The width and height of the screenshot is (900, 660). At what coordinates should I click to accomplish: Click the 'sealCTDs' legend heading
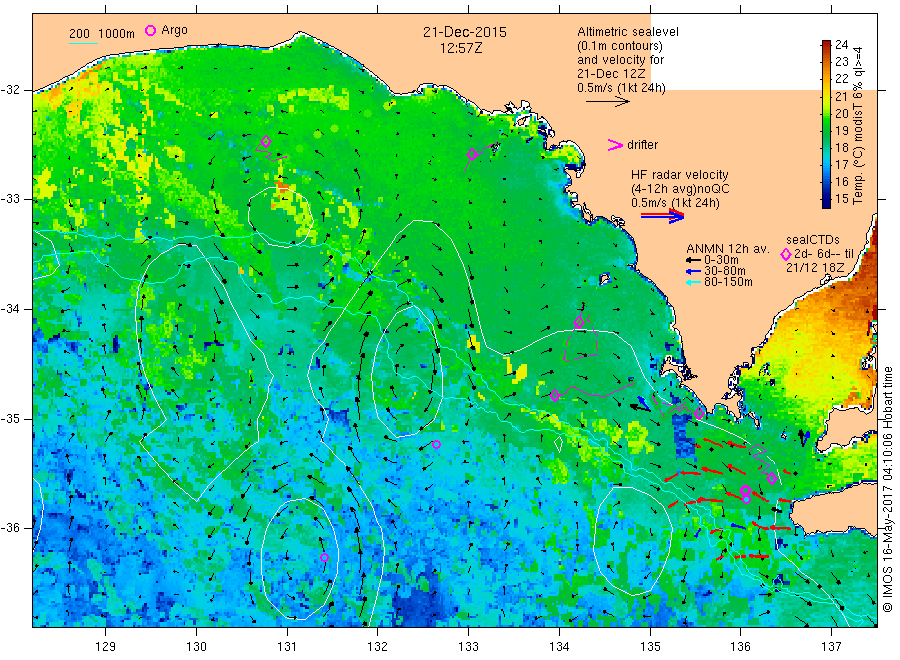(x=813, y=240)
